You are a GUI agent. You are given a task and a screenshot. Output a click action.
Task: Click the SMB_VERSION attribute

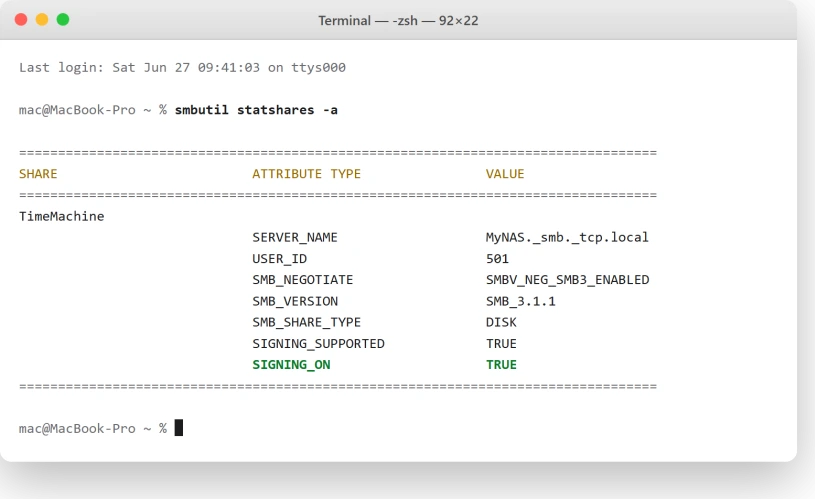tap(295, 301)
